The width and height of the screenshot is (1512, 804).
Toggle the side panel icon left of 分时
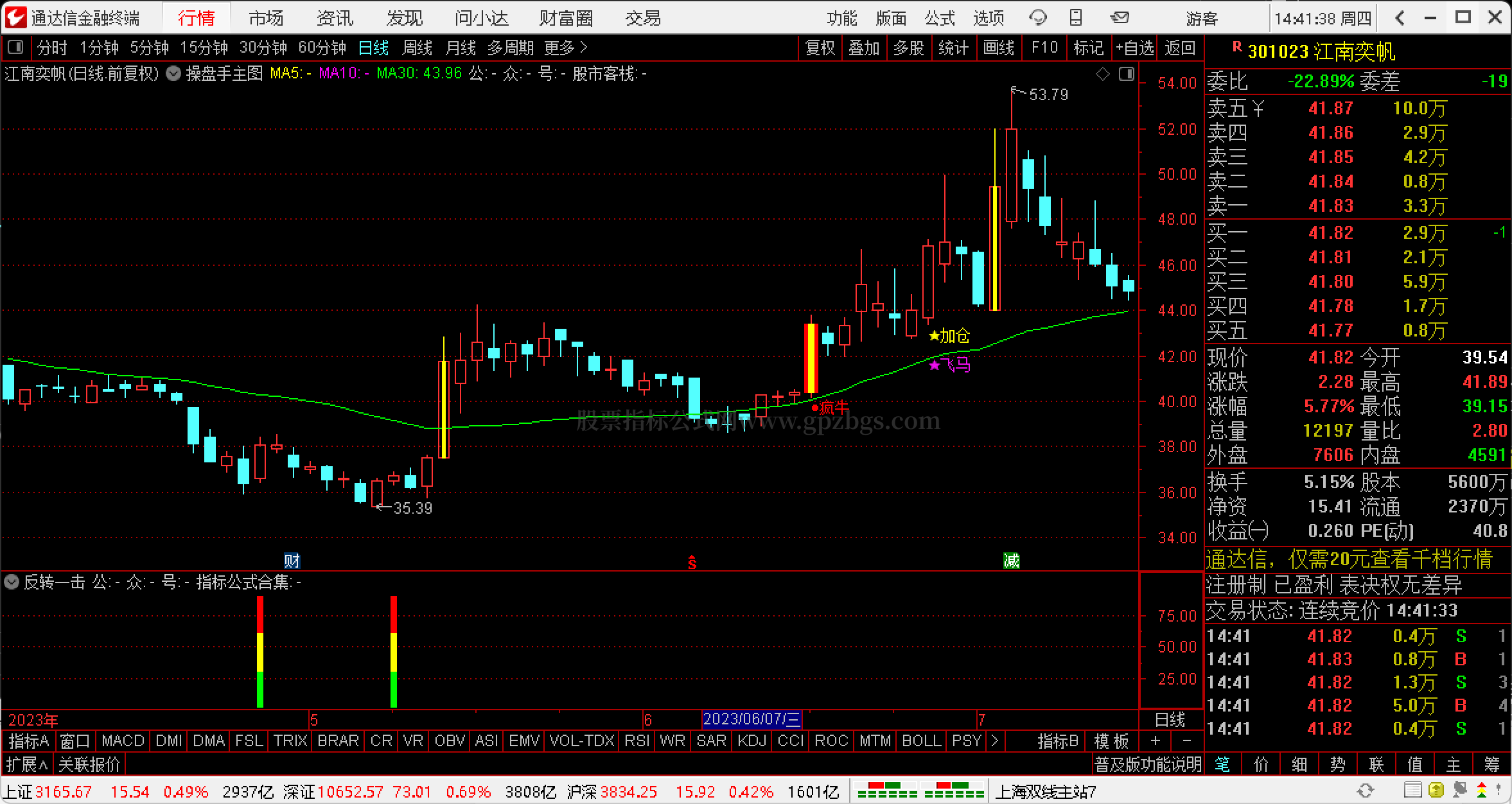click(15, 48)
